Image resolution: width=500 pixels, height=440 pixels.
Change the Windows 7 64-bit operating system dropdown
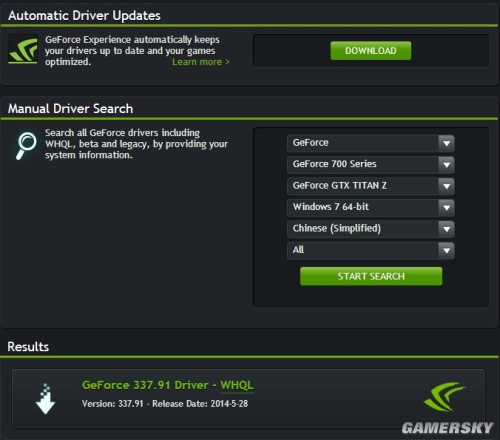click(x=371, y=207)
